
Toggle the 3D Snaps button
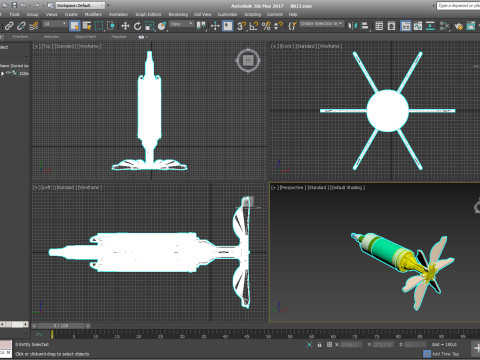point(241,26)
